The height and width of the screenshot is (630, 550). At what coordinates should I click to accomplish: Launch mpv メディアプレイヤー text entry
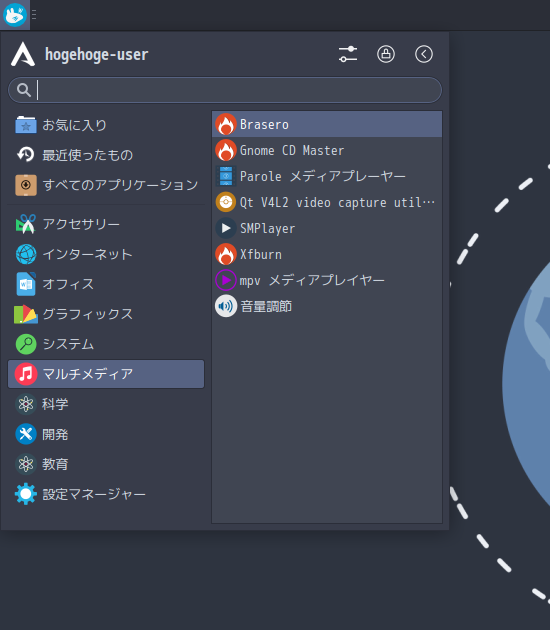point(312,280)
